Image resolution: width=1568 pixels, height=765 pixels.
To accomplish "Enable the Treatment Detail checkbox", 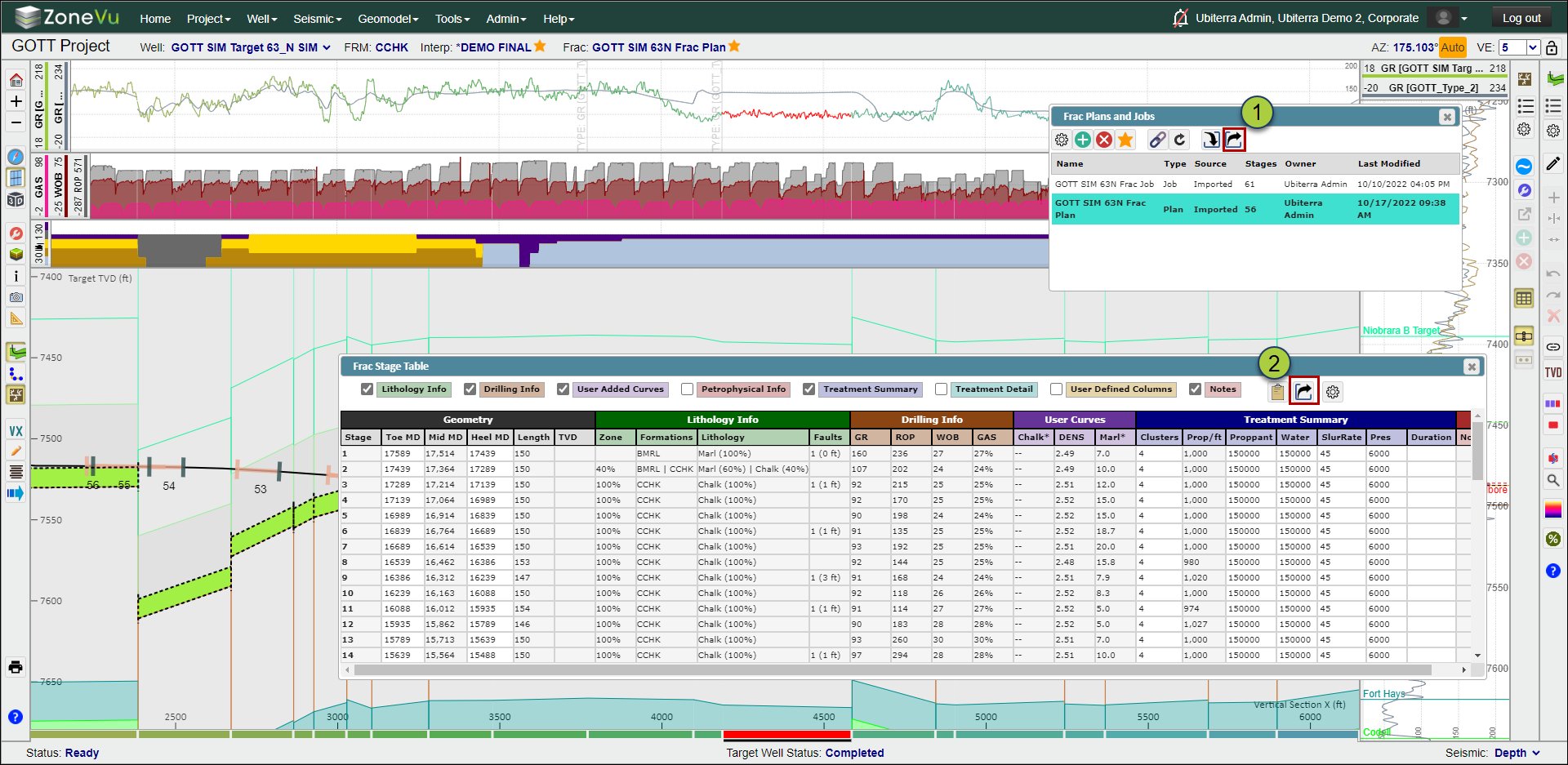I will 941,389.
